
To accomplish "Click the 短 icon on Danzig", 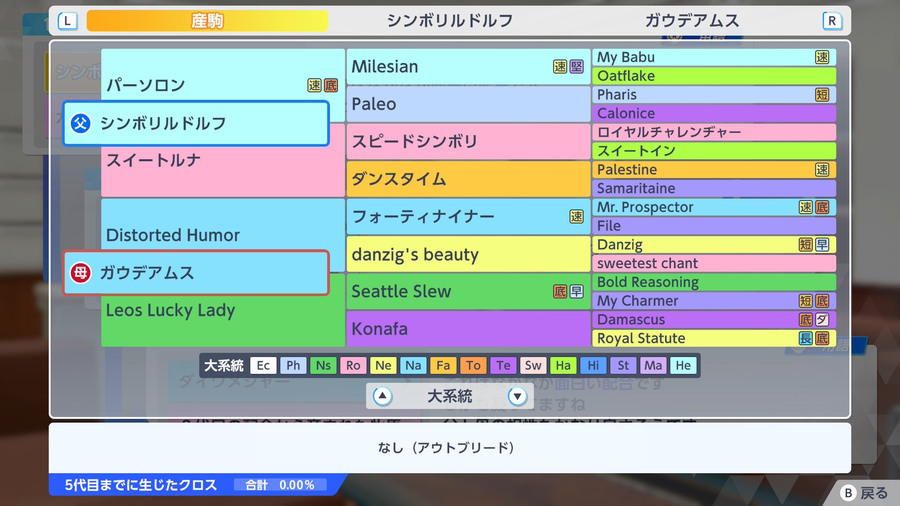I will coord(806,244).
